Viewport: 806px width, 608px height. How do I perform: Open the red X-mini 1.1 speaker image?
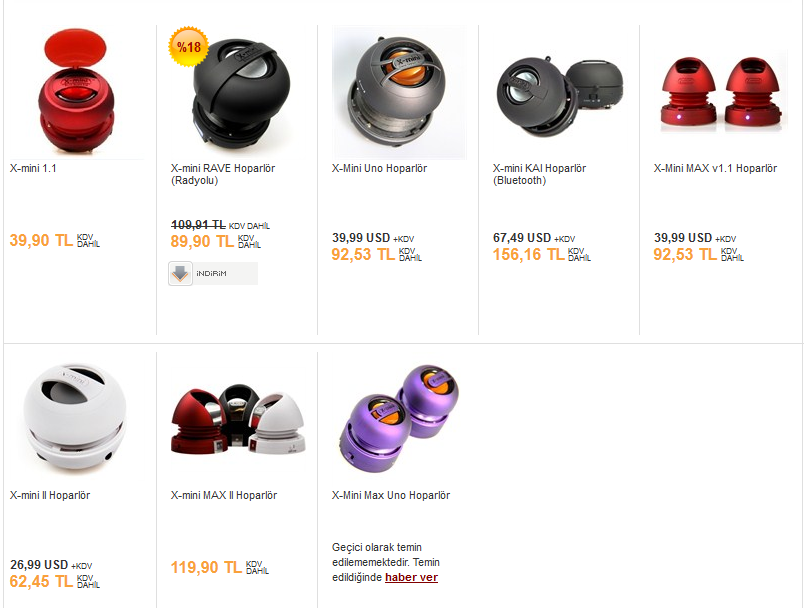tap(76, 91)
